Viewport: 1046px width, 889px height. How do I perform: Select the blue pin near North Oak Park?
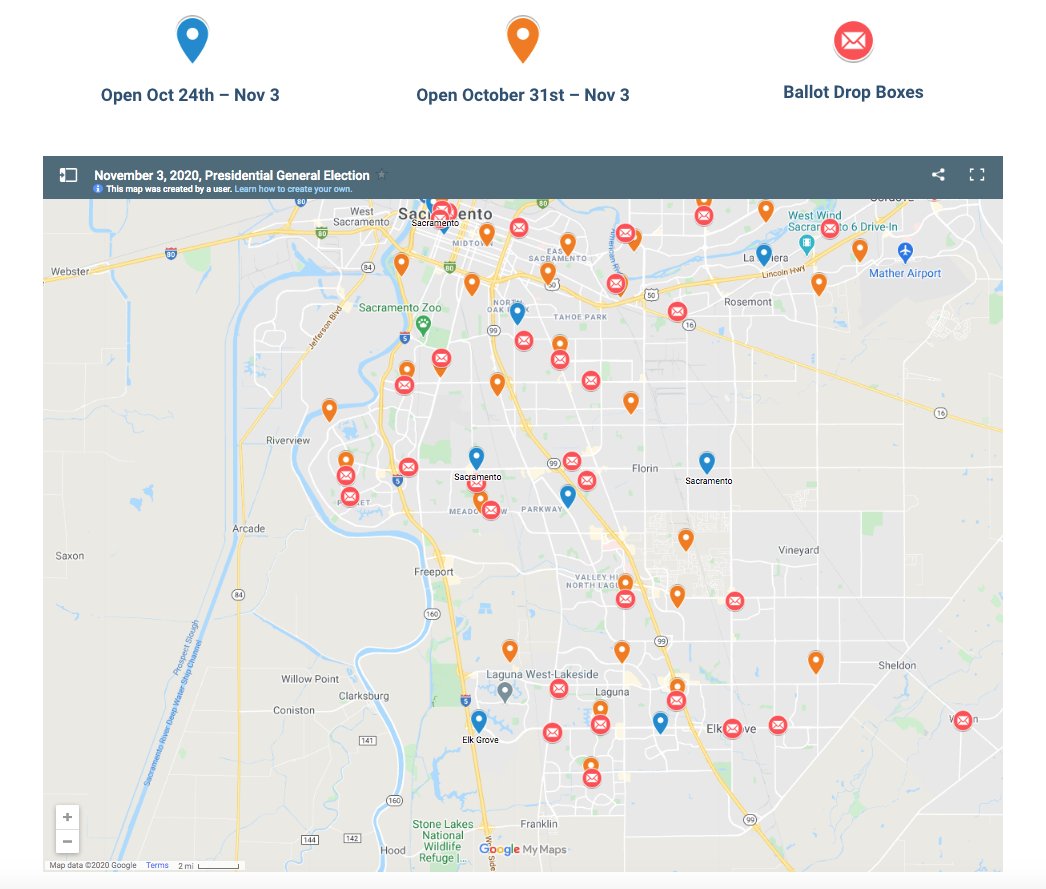(x=518, y=313)
